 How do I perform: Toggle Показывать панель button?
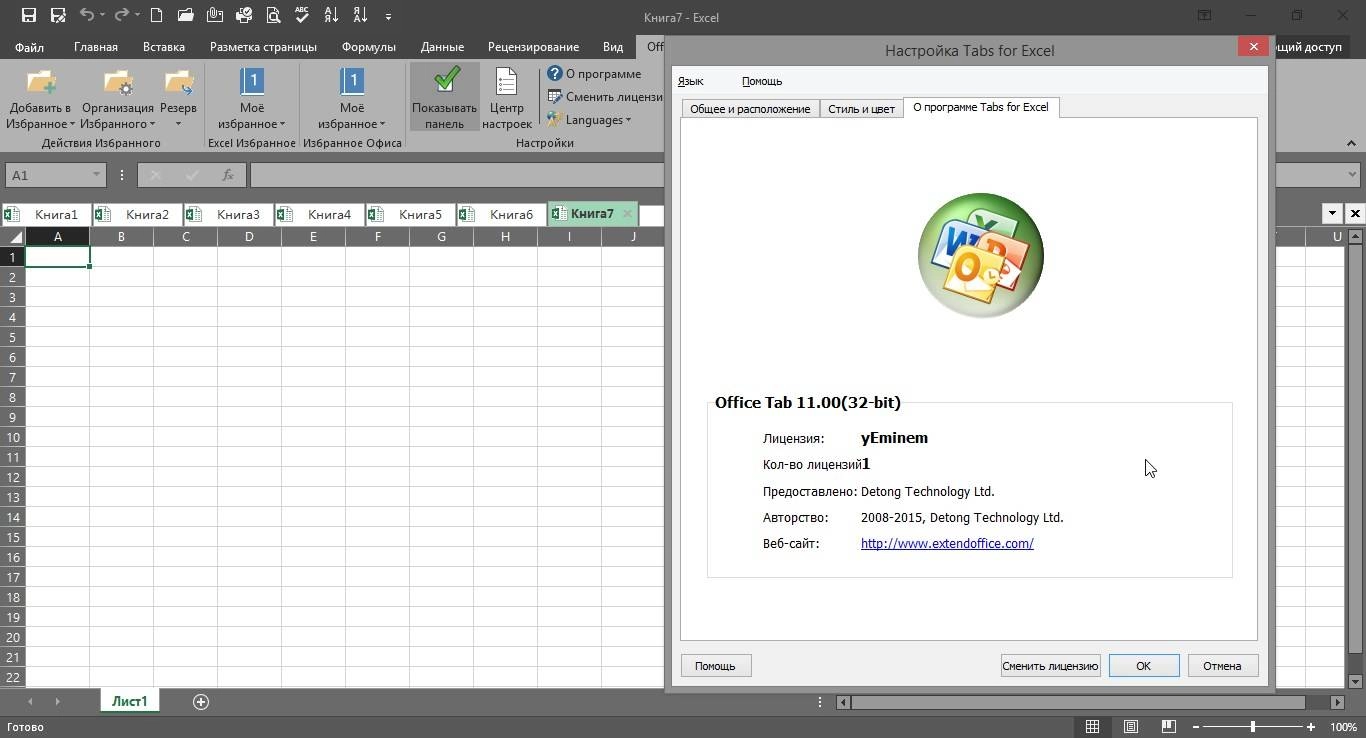[444, 99]
